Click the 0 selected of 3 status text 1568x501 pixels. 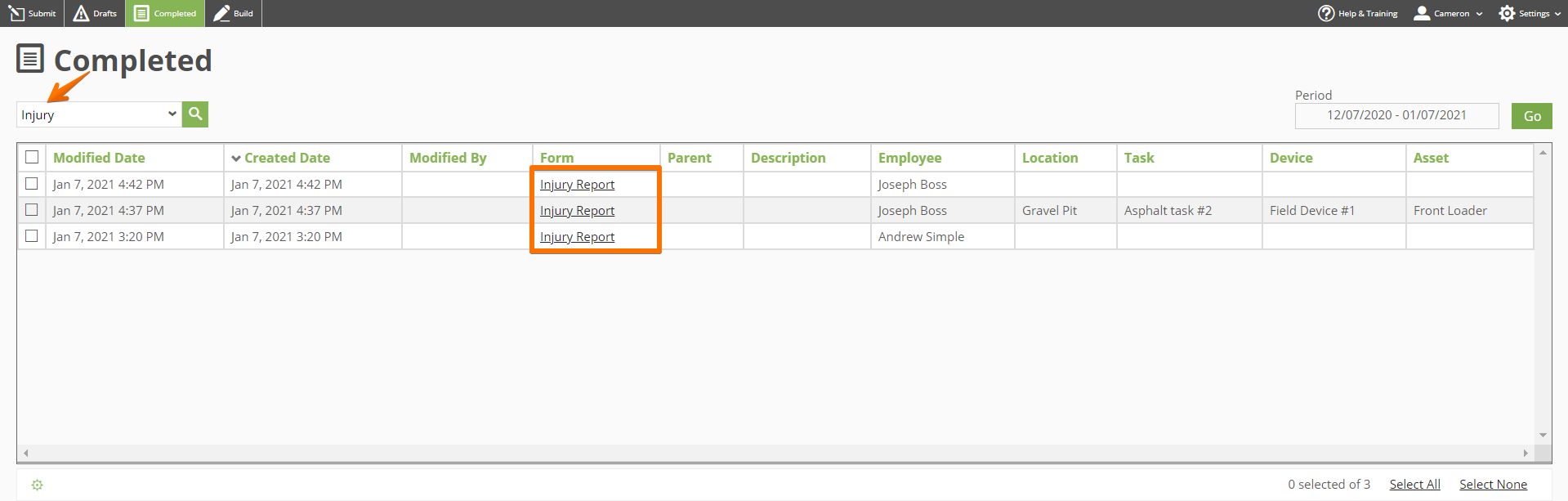1329,485
